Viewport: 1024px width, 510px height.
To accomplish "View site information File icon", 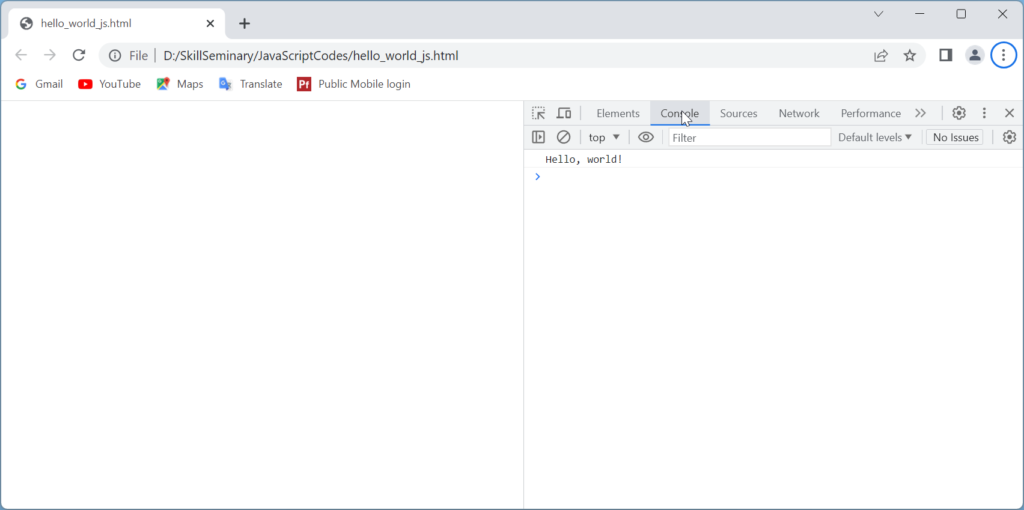I will point(129,56).
